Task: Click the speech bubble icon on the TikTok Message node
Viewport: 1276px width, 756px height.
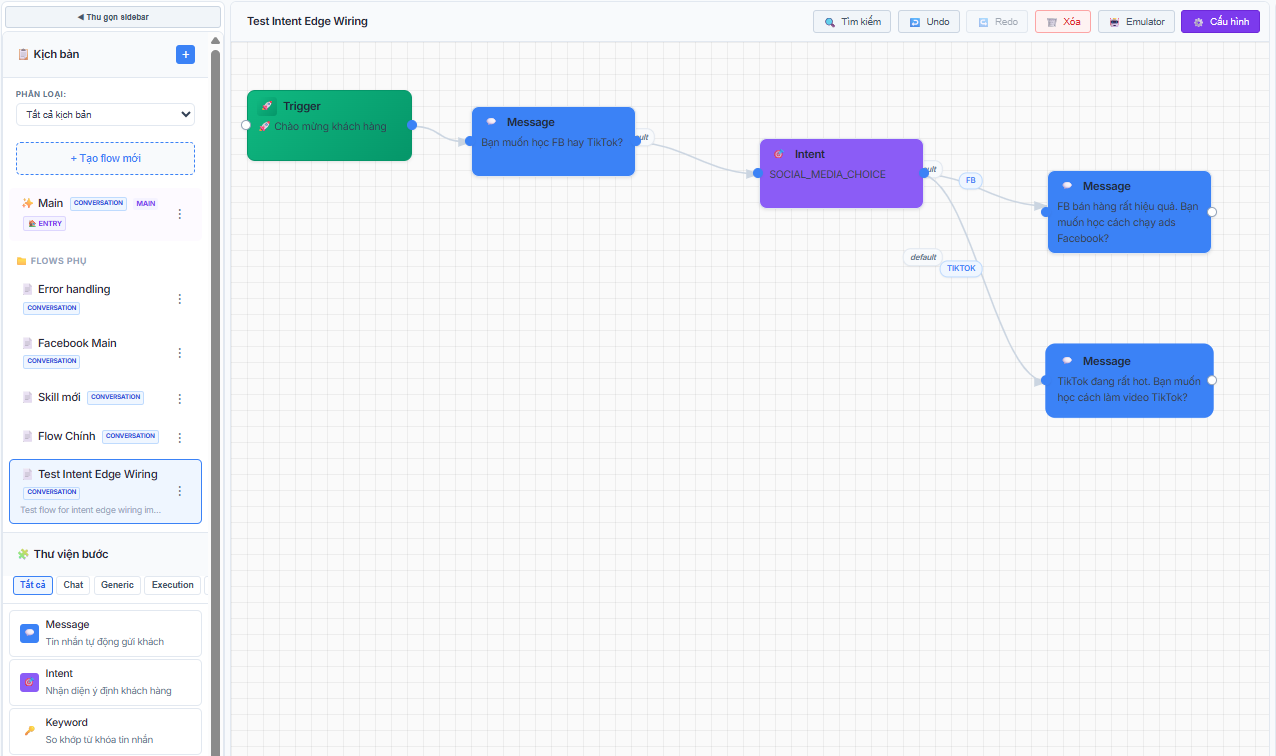Action: (1067, 361)
